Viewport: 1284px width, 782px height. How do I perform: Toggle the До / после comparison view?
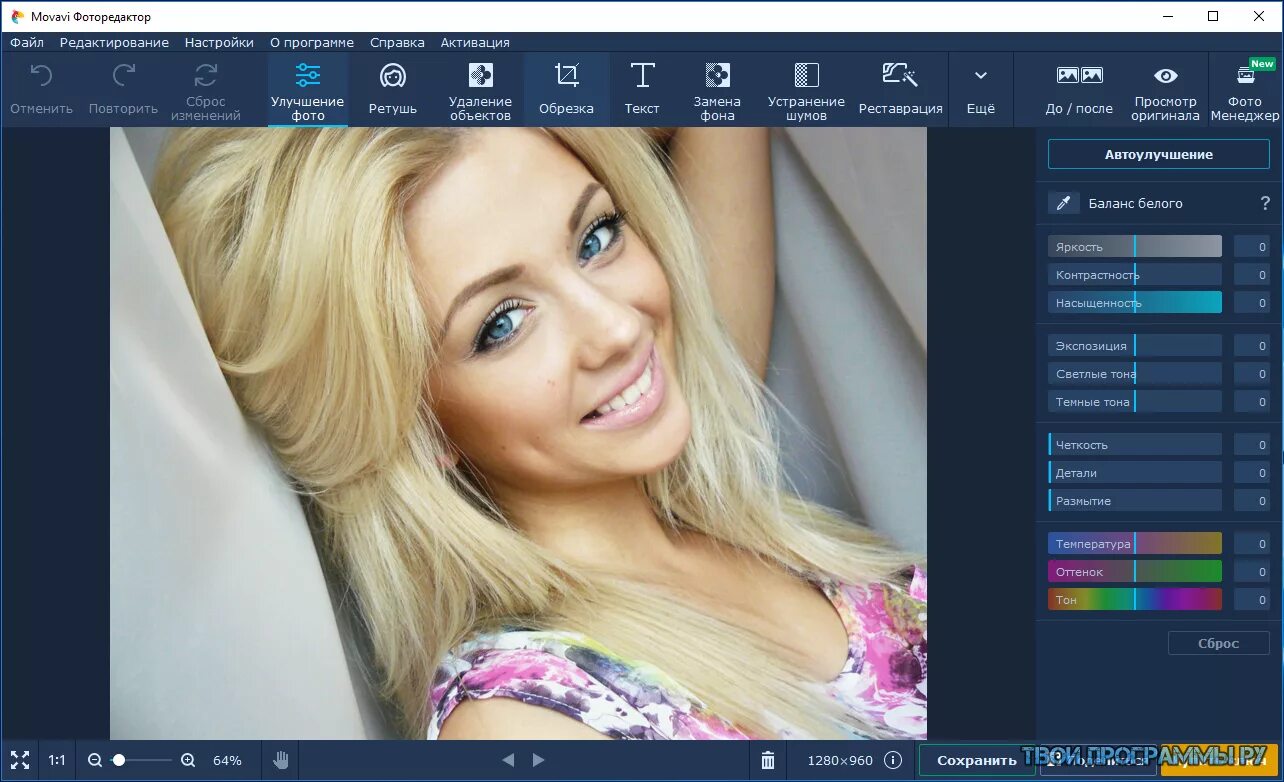[1079, 89]
